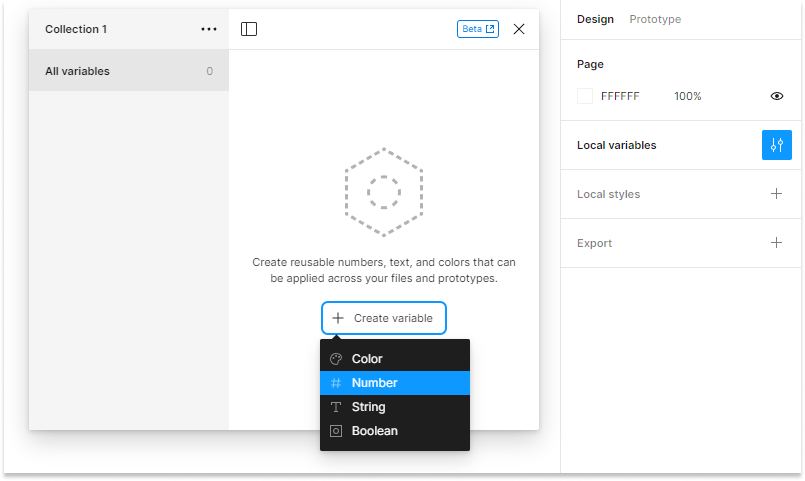Click the T icon beside String

[x=336, y=407]
